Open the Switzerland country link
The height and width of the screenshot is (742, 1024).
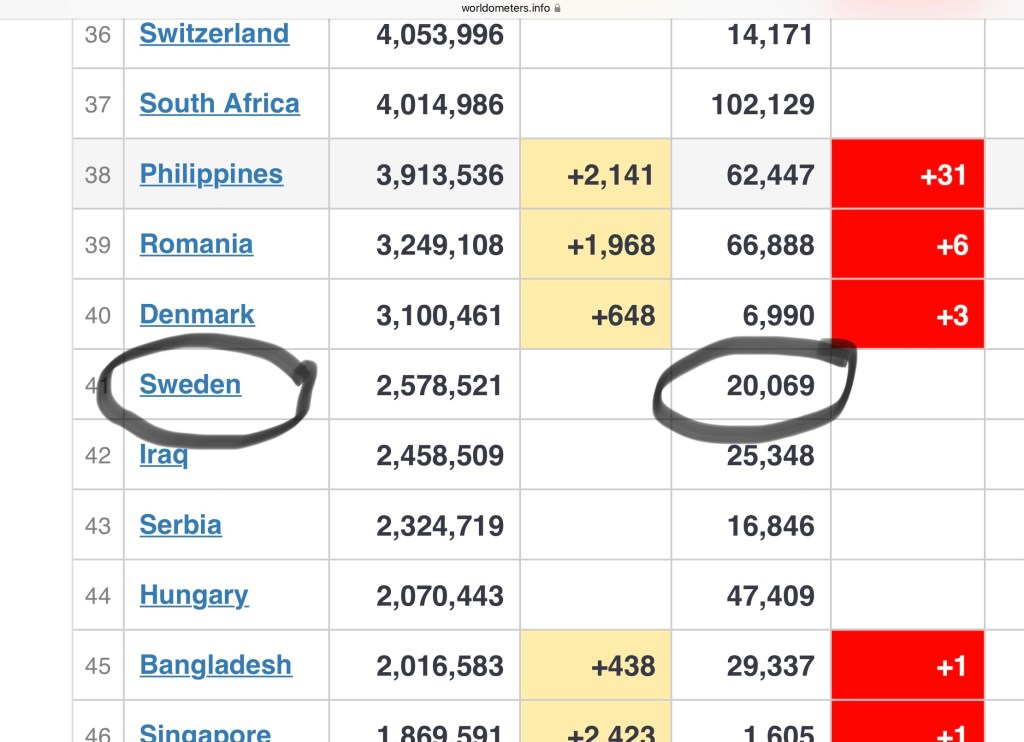[214, 34]
